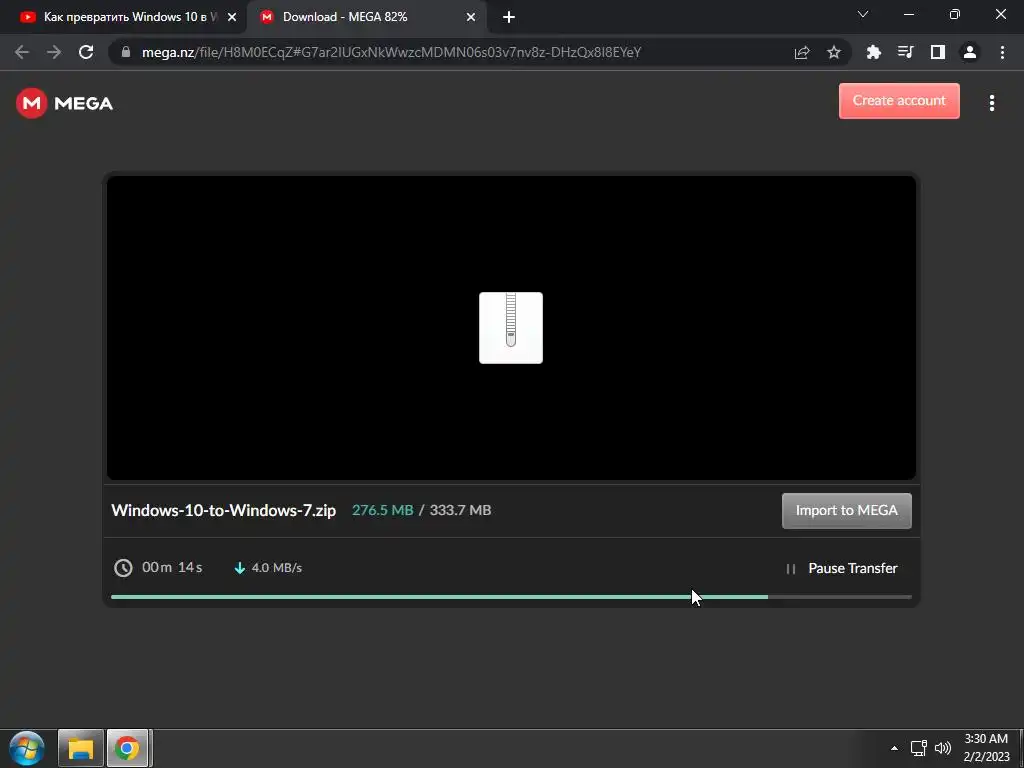1024x768 pixels.
Task: Open a new browser tab
Action: point(509,17)
